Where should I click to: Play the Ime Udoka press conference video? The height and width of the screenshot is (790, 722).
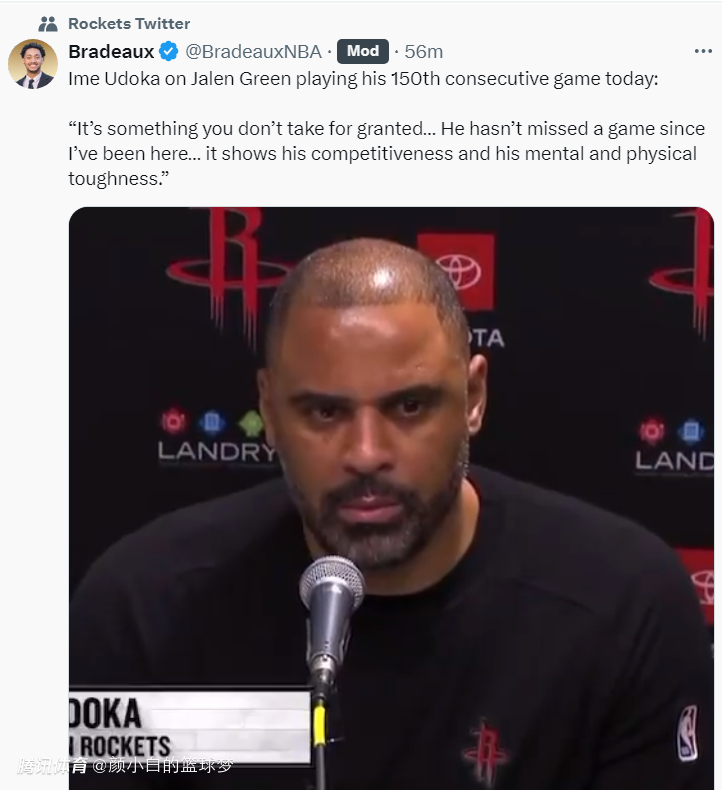pyautogui.click(x=391, y=498)
